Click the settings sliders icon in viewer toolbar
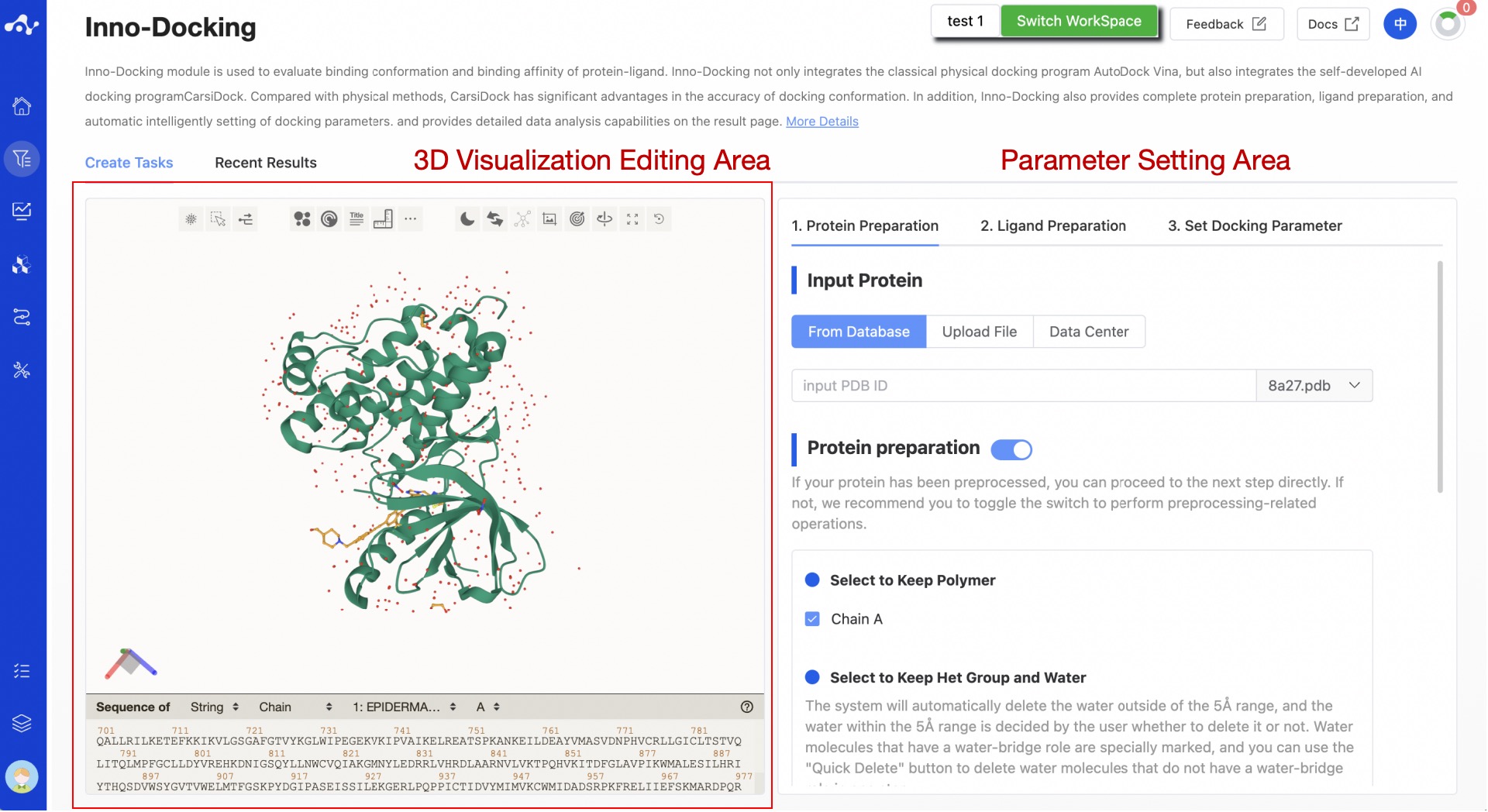 pyautogui.click(x=246, y=219)
